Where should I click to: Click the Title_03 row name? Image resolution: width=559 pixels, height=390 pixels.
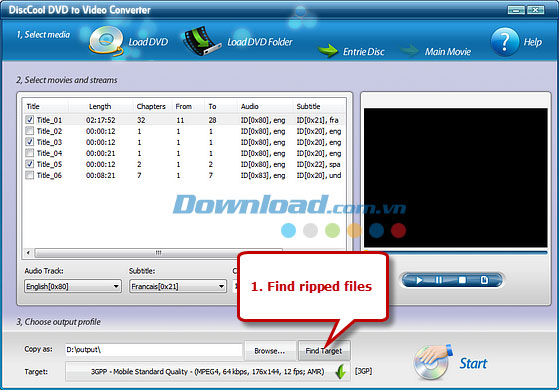tap(49, 142)
